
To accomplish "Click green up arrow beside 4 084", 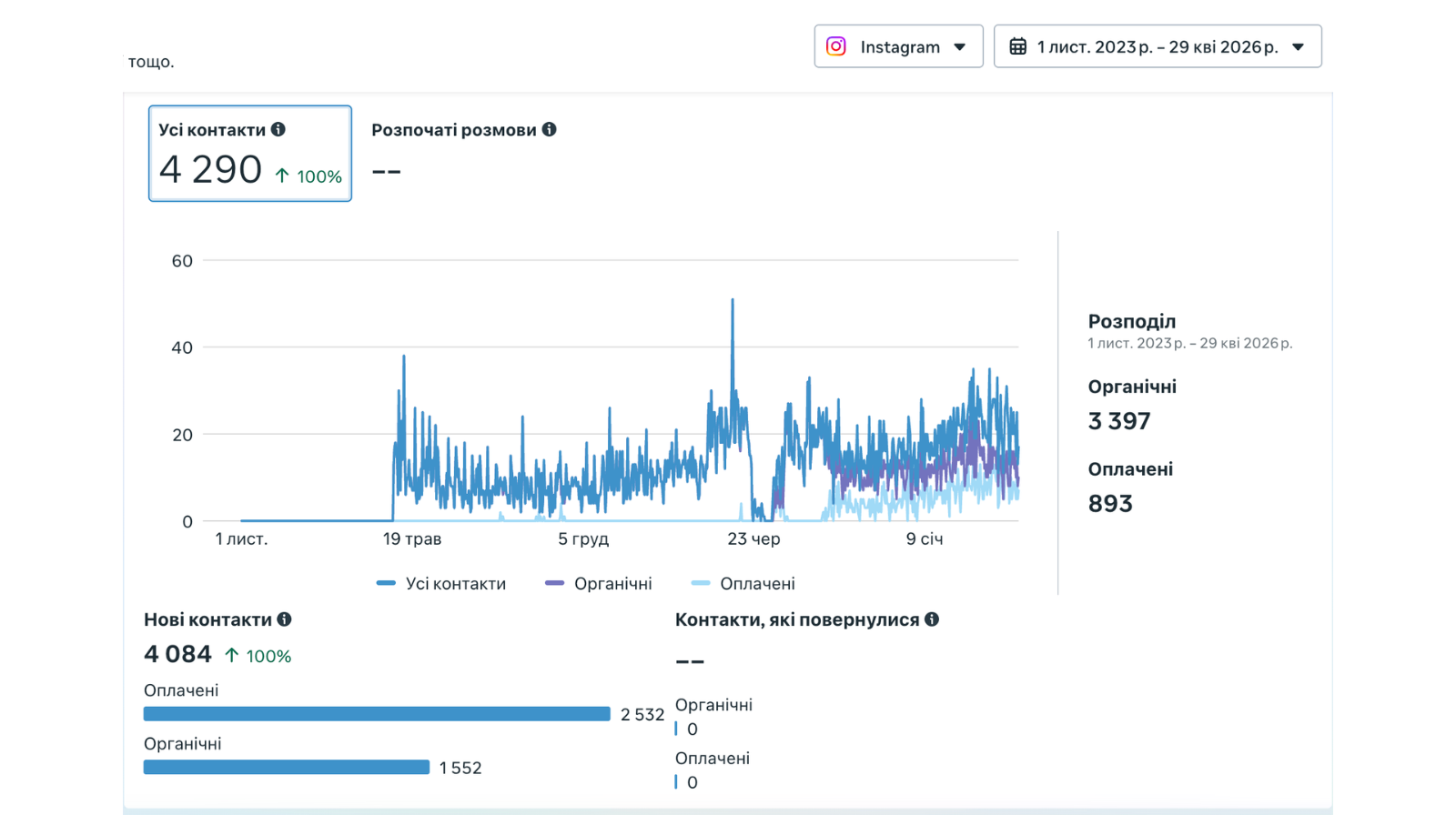I will (232, 655).
